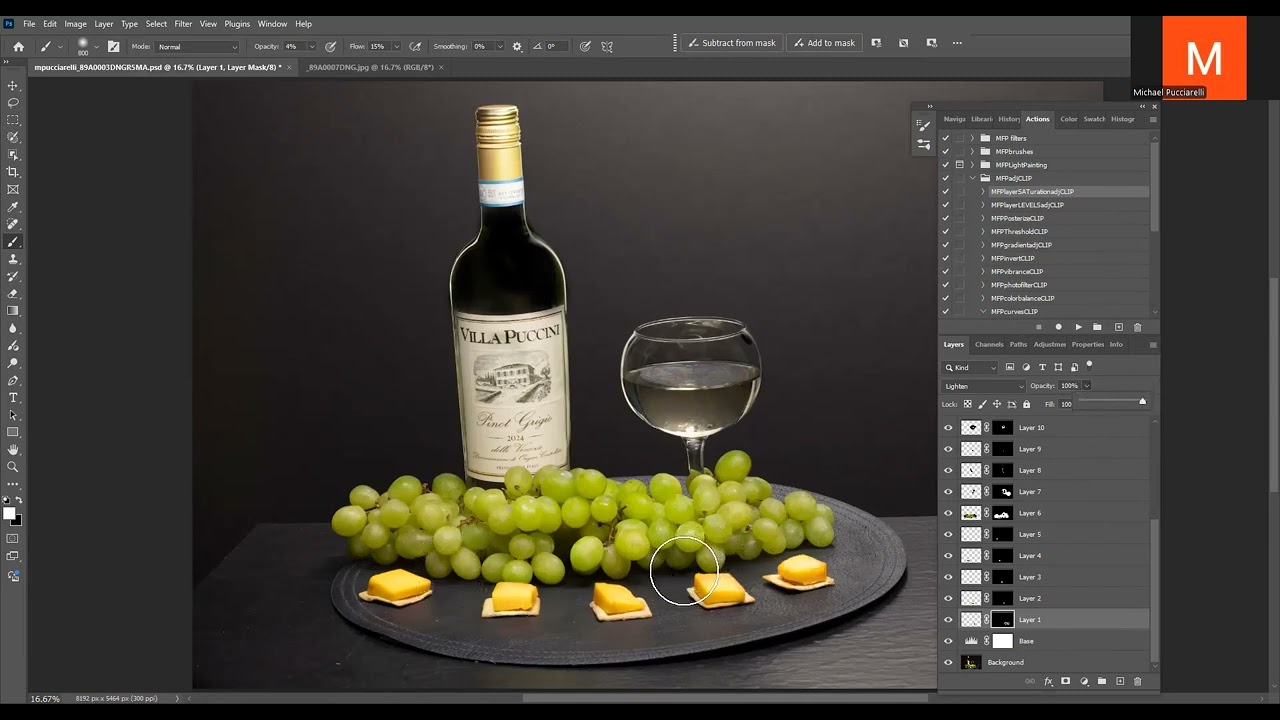The width and height of the screenshot is (1280, 720).
Task: Select the Crop tool
Action: point(13,172)
